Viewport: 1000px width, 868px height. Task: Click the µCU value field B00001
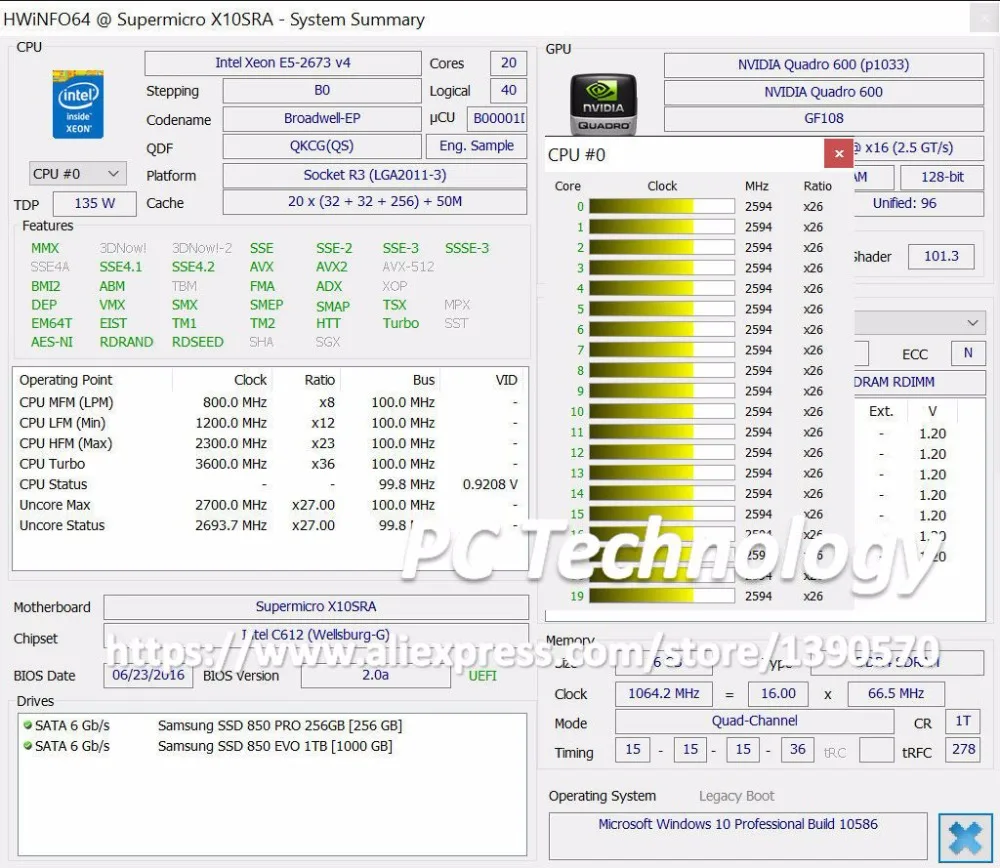[497, 119]
